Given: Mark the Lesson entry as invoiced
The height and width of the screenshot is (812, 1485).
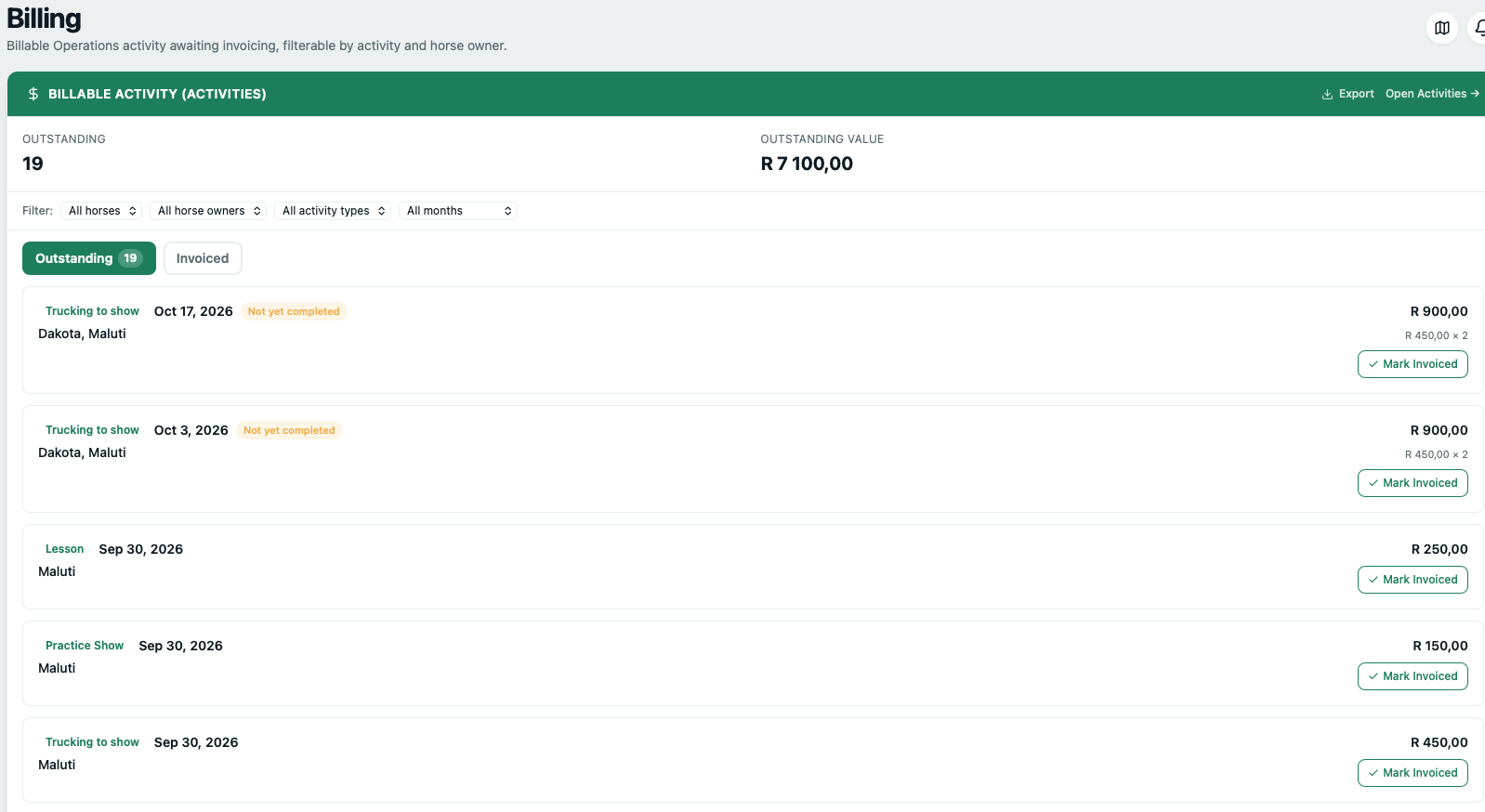Looking at the screenshot, I should (1413, 580).
